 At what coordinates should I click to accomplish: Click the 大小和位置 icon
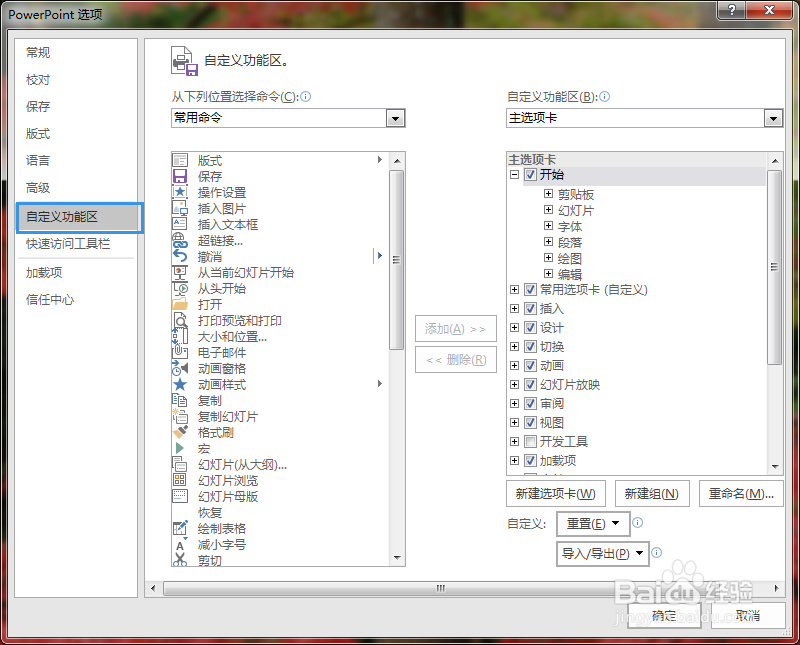pos(180,336)
